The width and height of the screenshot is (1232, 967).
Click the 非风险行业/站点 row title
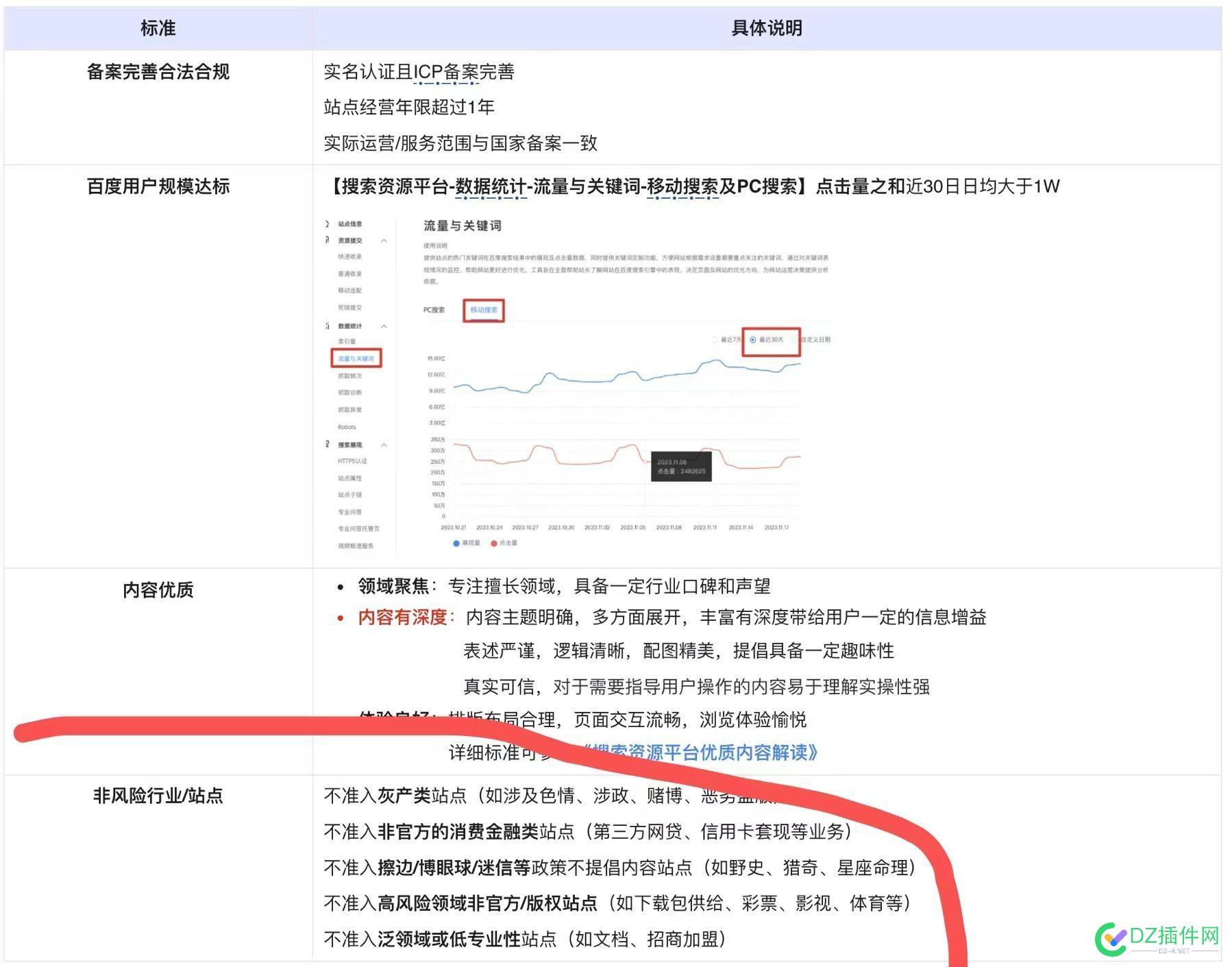[x=158, y=796]
